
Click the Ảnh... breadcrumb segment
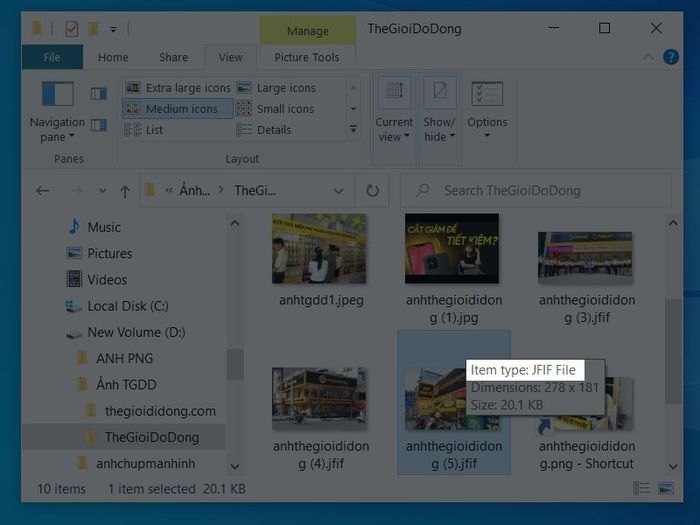tap(195, 191)
